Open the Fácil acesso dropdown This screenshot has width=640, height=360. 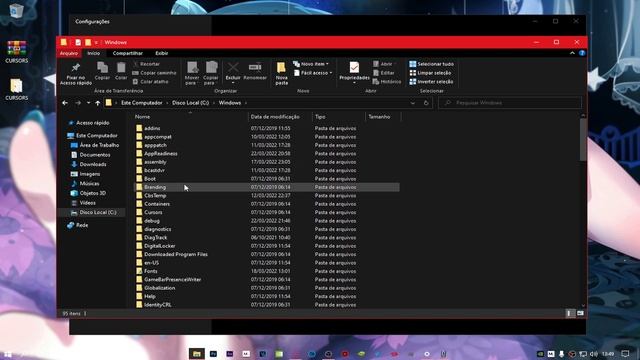point(313,73)
